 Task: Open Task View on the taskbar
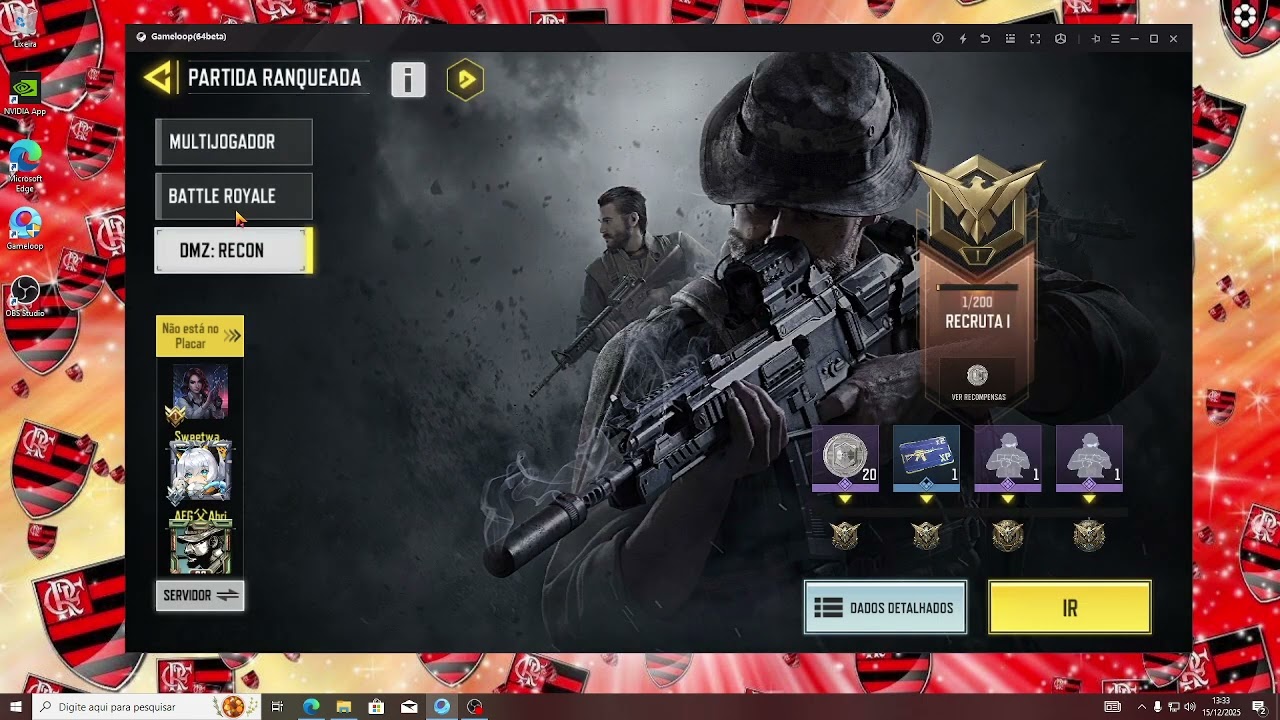277,707
